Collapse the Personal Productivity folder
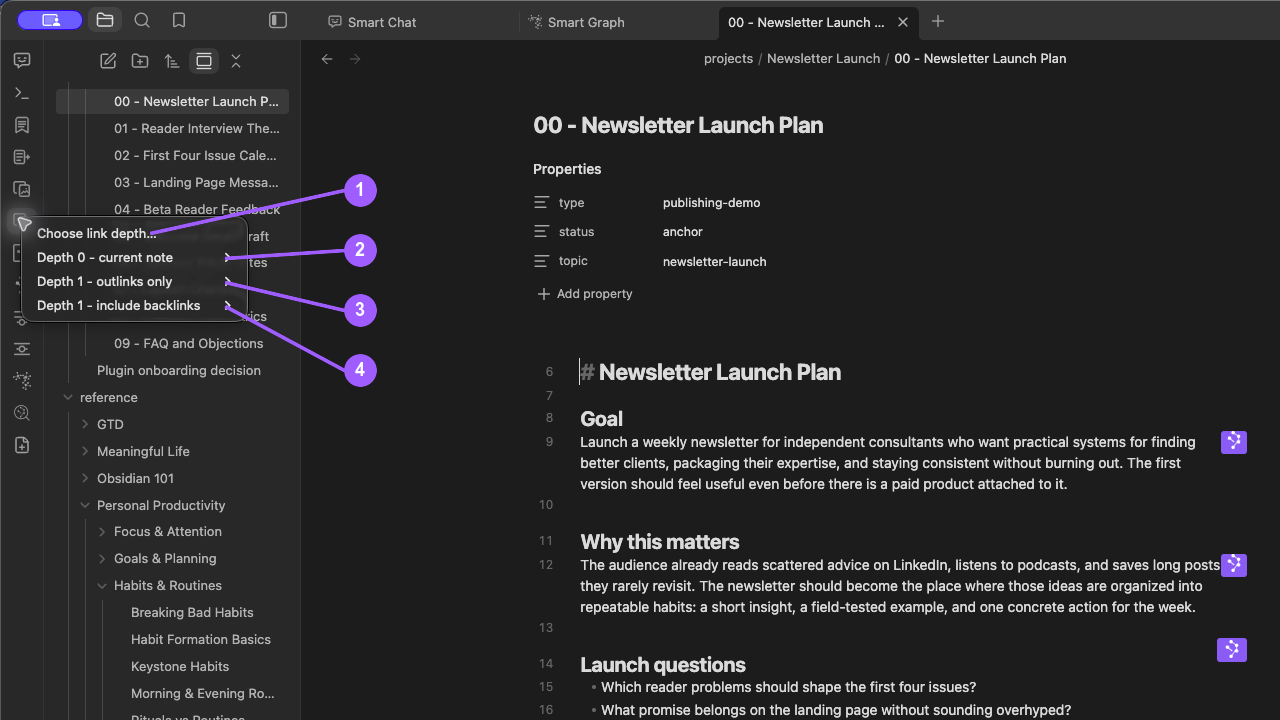The image size is (1280, 720). (85, 505)
